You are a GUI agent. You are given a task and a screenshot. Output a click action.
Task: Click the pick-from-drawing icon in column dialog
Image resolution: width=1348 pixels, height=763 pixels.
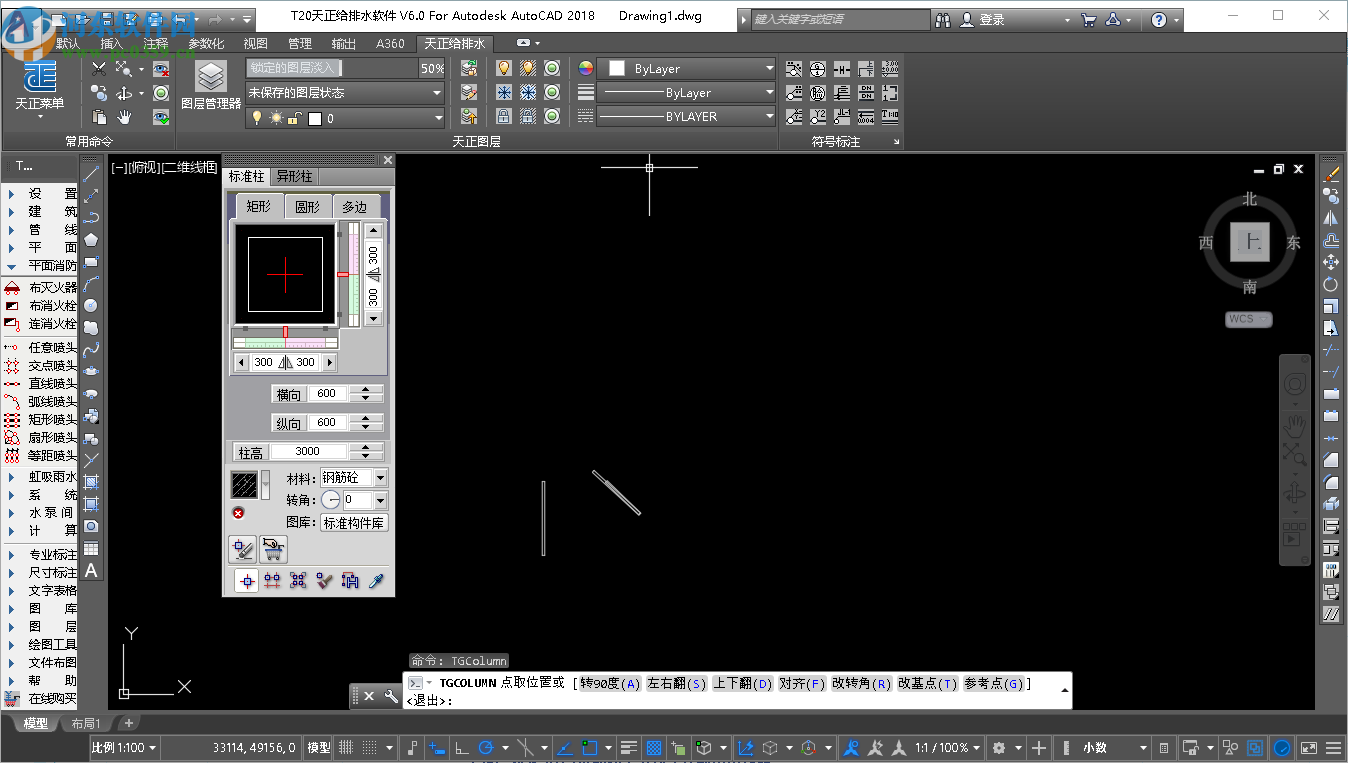[x=243, y=549]
